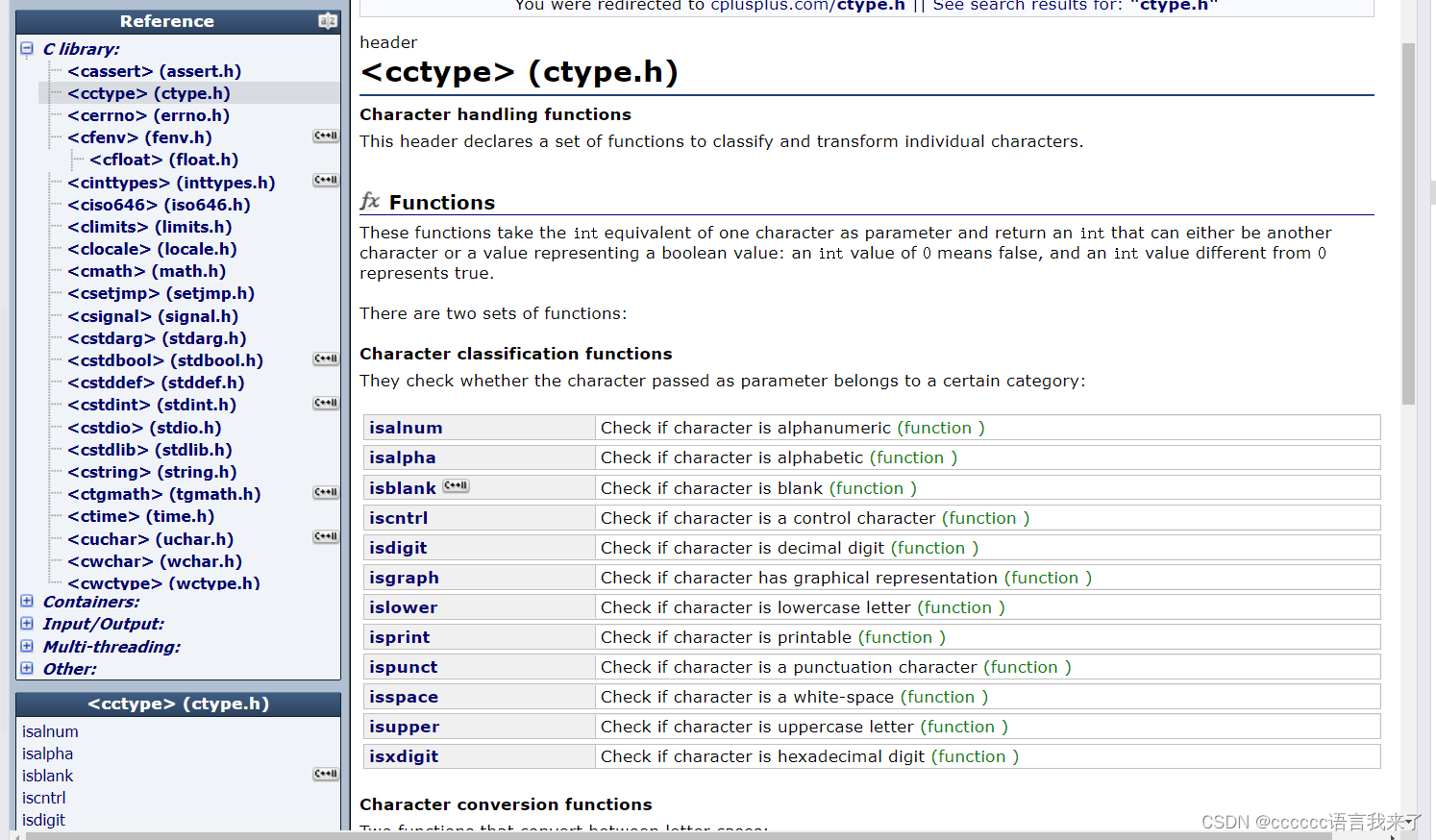Viewport: 1436px width, 840px height.
Task: Expand the Other section
Action: point(27,668)
